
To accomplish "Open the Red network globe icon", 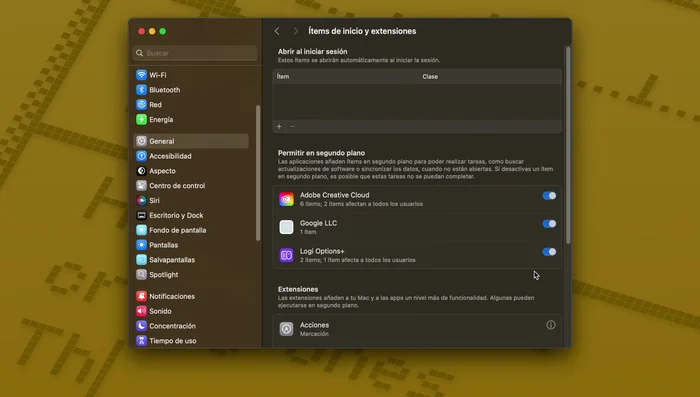I will pyautogui.click(x=142, y=104).
